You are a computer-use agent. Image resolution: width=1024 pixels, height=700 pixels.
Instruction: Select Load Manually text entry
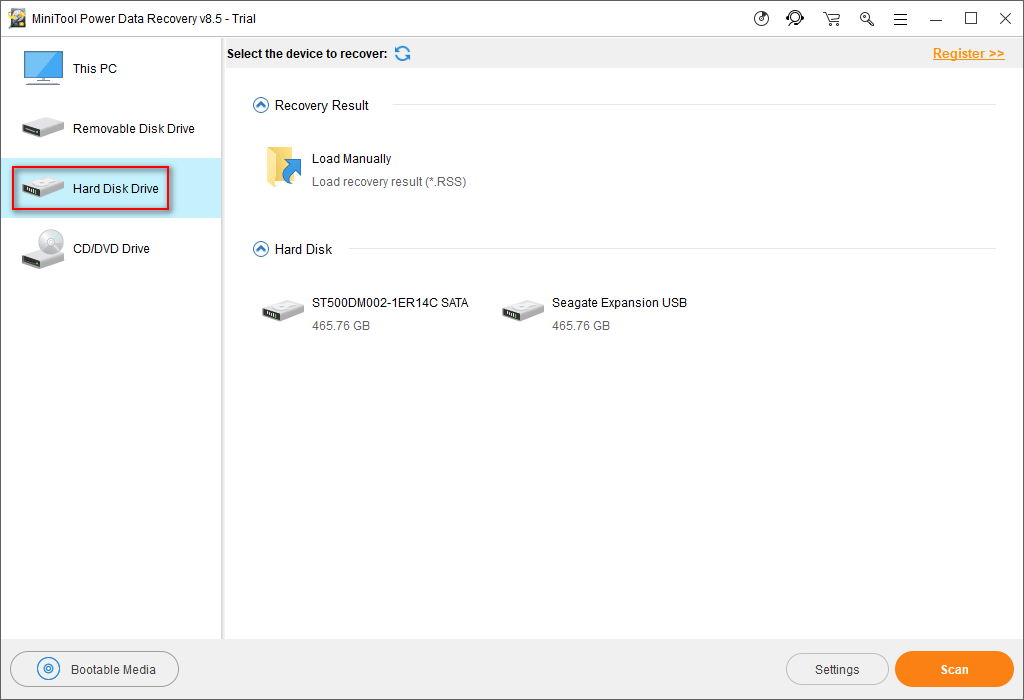351,159
